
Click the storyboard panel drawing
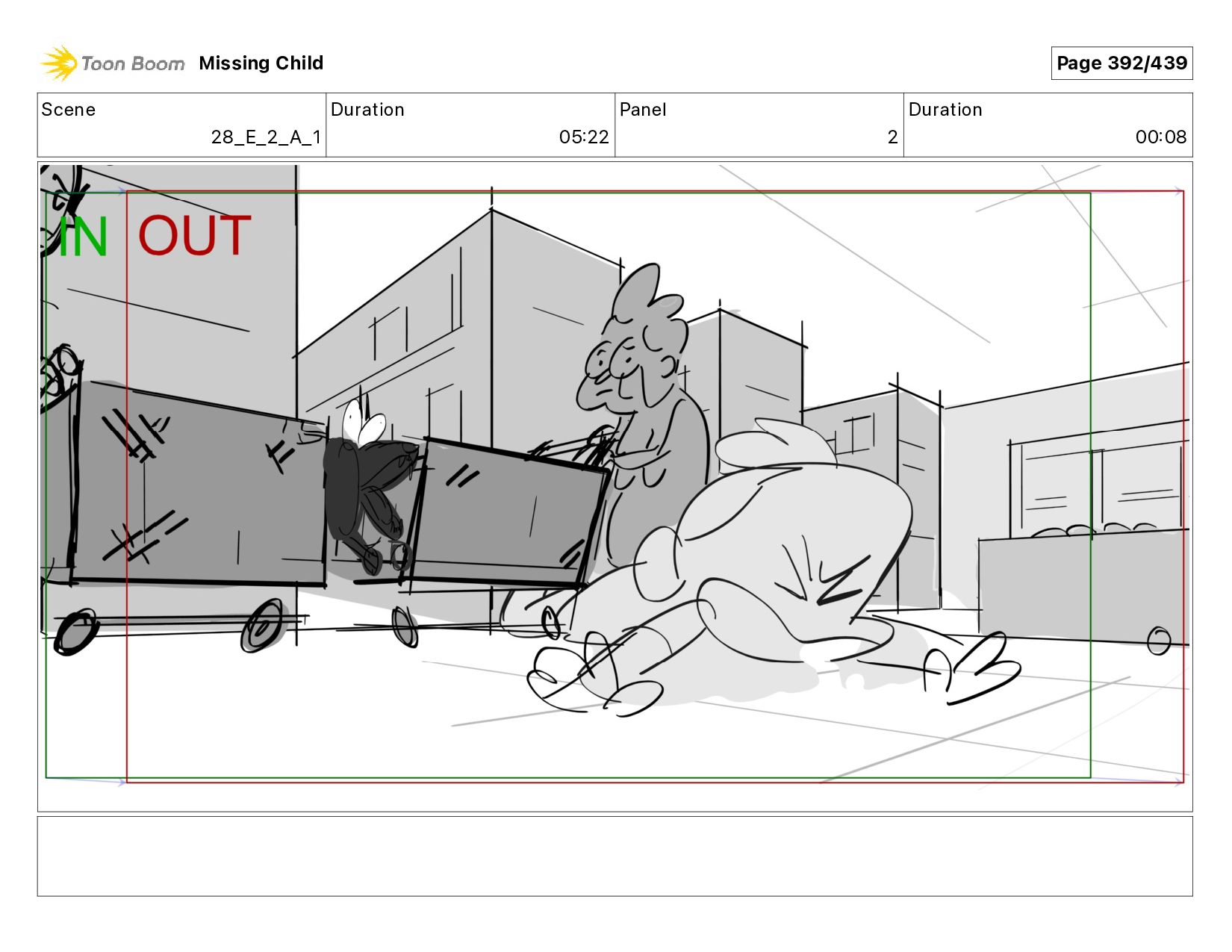(x=615, y=487)
